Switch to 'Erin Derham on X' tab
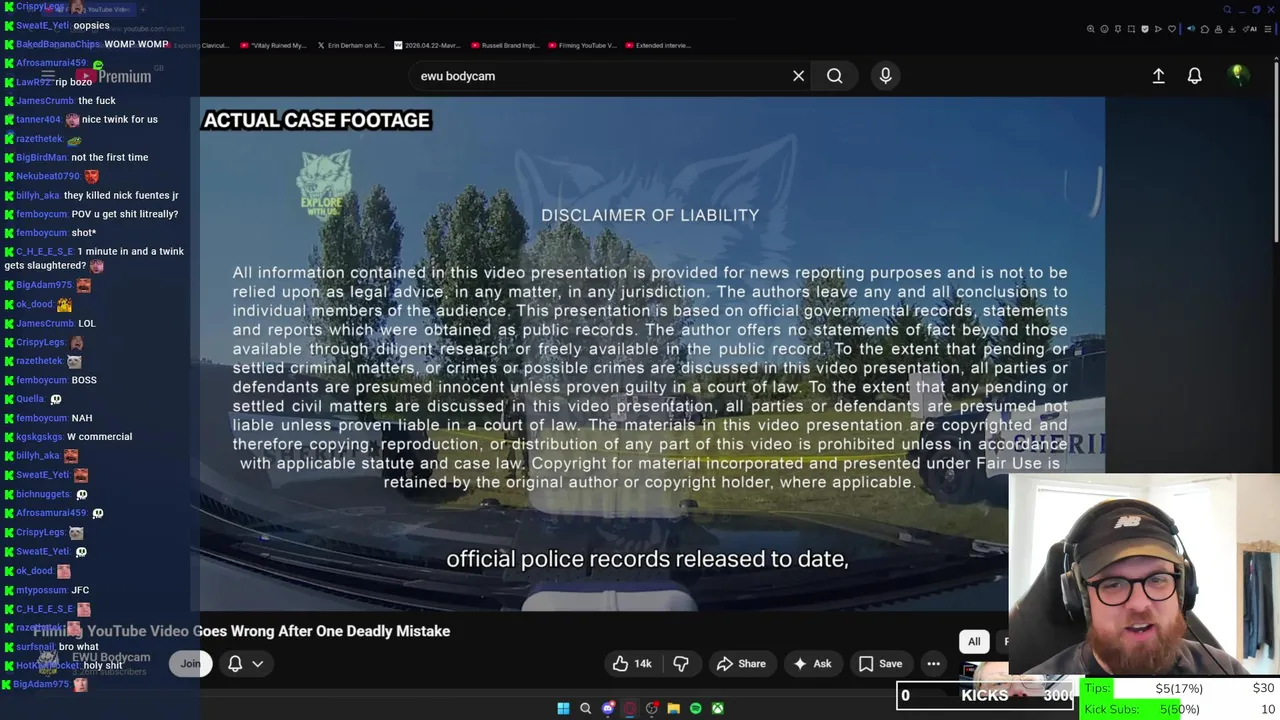 [x=351, y=45]
